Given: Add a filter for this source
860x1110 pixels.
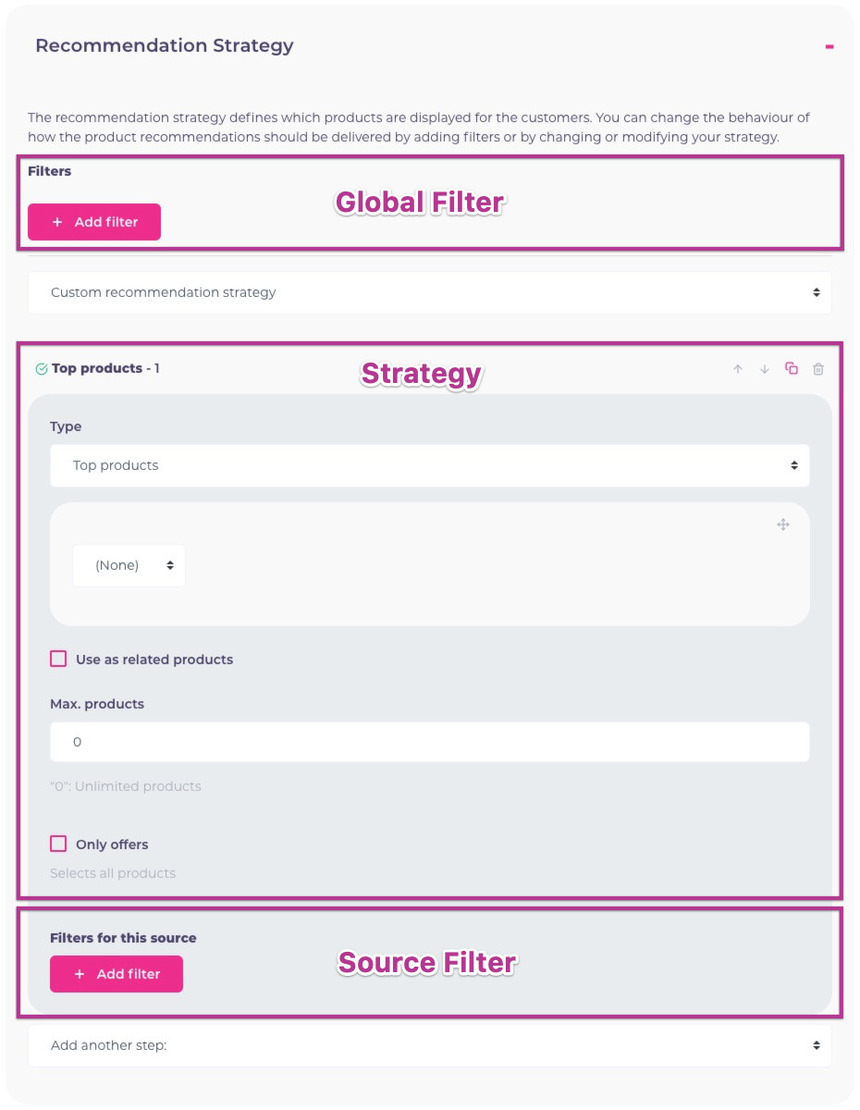Looking at the screenshot, I should (116, 974).
